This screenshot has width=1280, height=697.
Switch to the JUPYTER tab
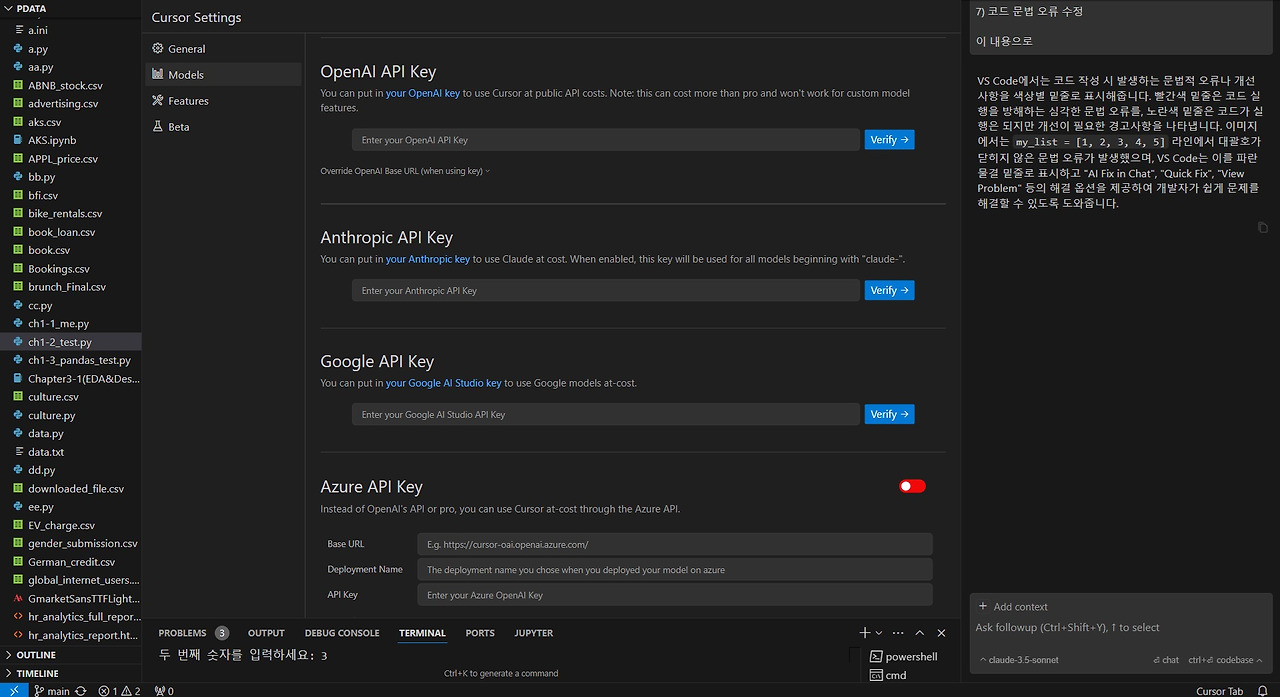[x=533, y=633]
